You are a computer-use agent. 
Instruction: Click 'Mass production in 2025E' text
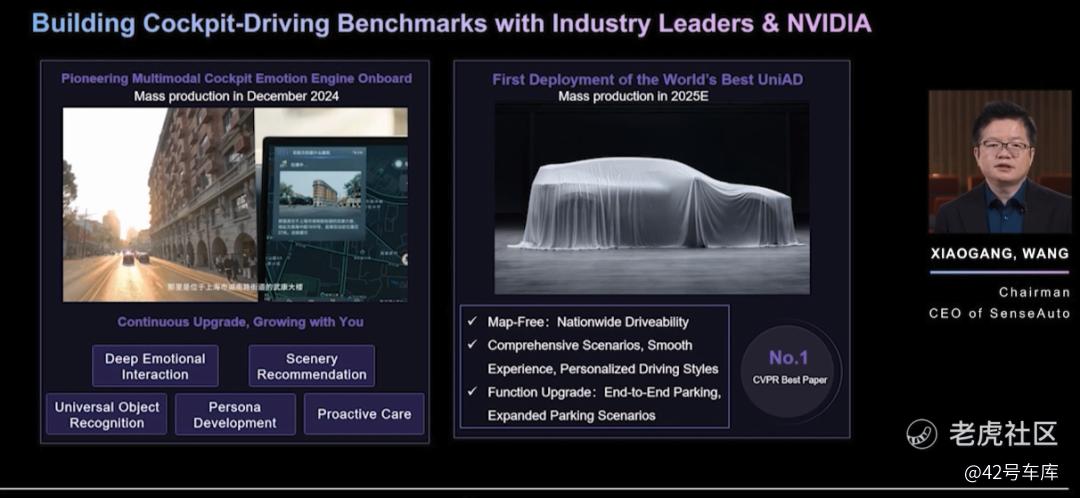(x=634, y=96)
